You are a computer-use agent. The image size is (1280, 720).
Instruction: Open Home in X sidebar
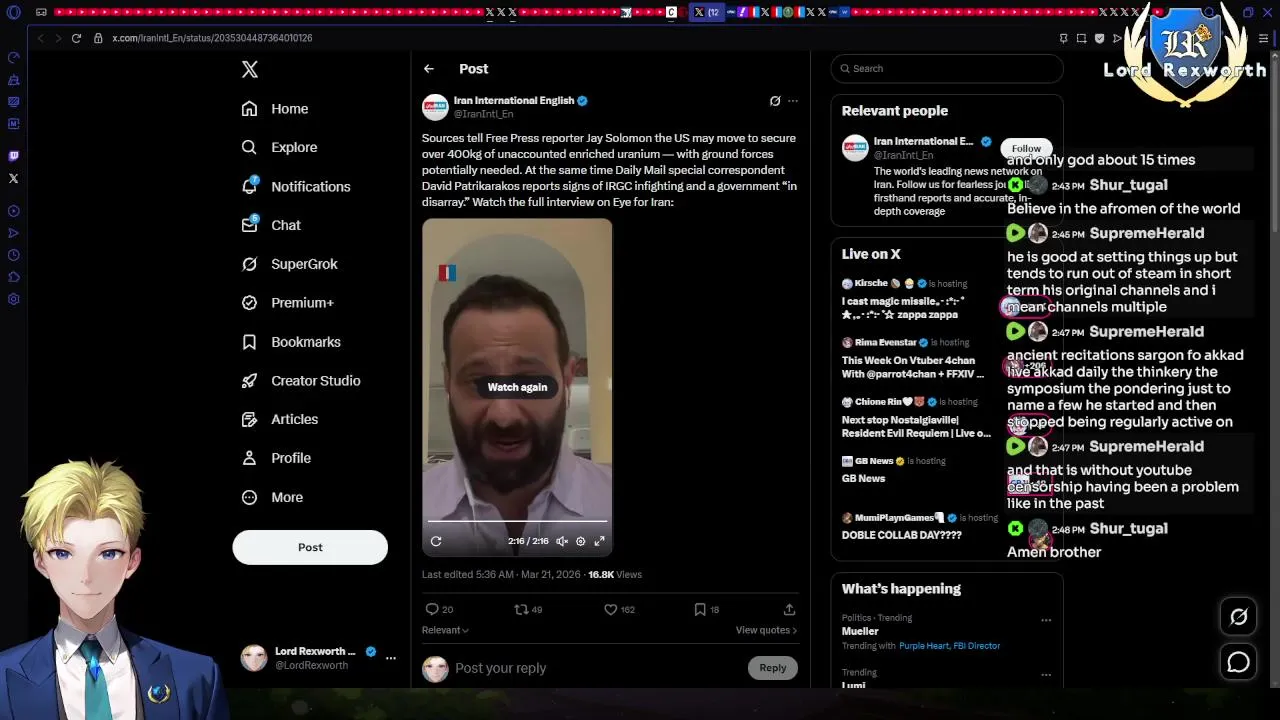click(x=275, y=109)
